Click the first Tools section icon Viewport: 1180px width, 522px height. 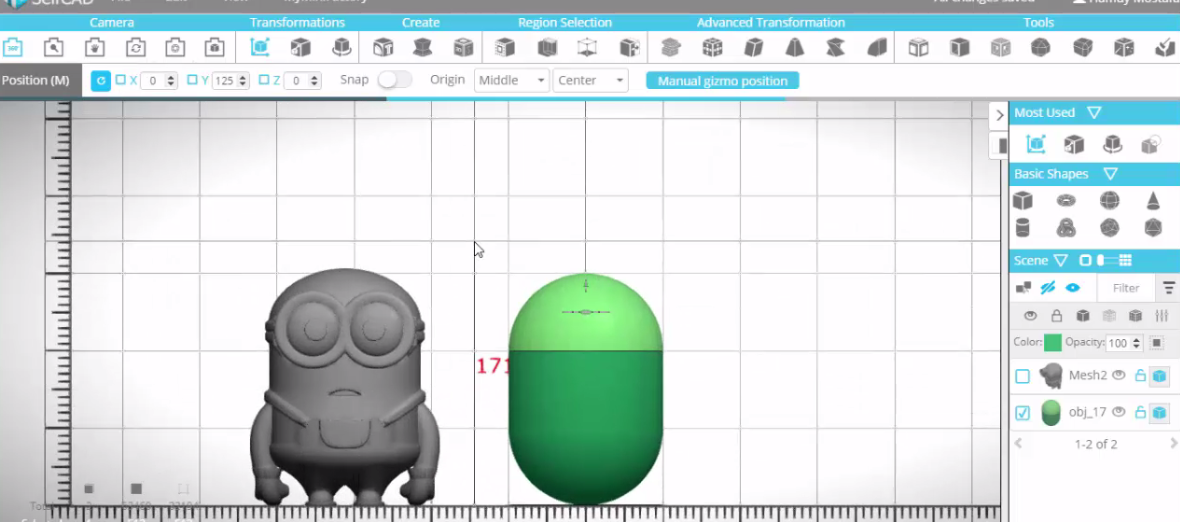918,47
